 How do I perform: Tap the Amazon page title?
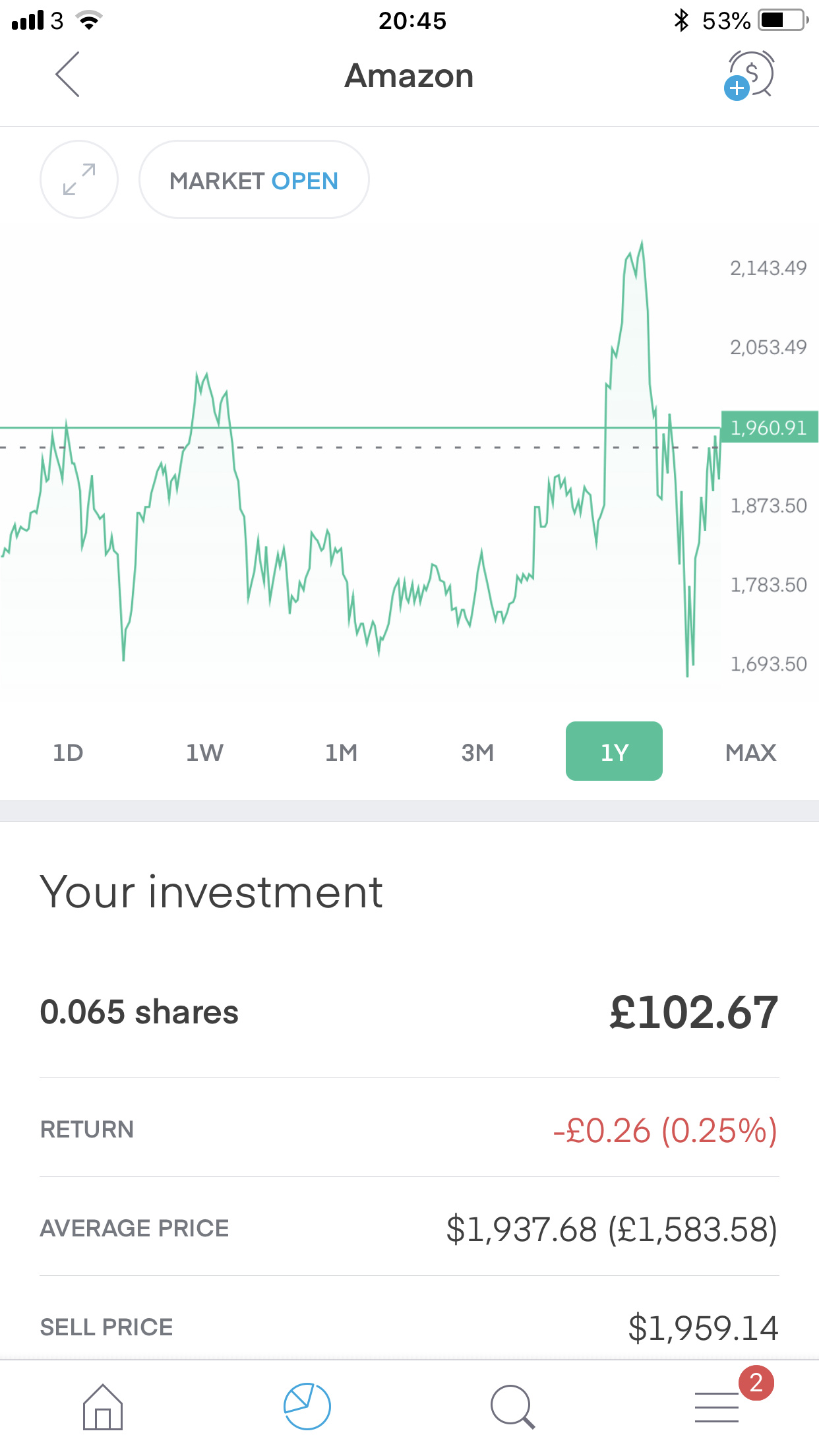click(409, 76)
